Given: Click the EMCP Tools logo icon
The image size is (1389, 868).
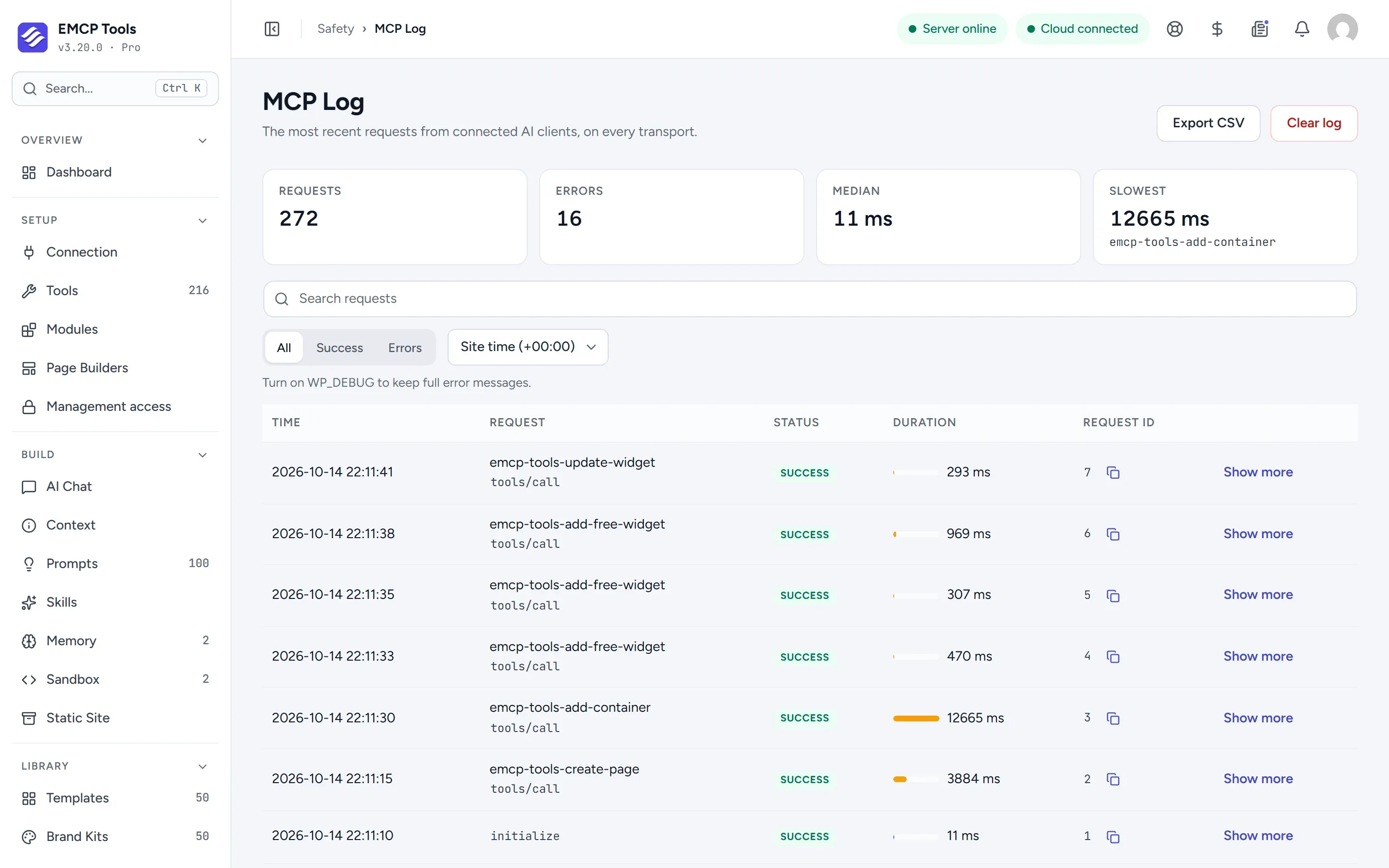Looking at the screenshot, I should pyautogui.click(x=33, y=37).
